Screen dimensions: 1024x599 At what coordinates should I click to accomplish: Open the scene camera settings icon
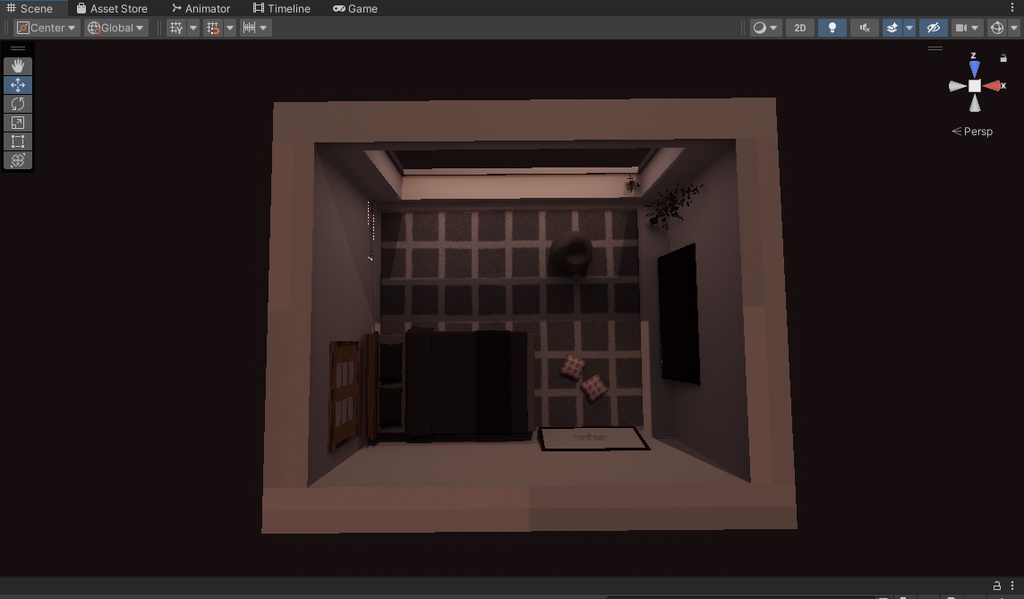[963, 27]
